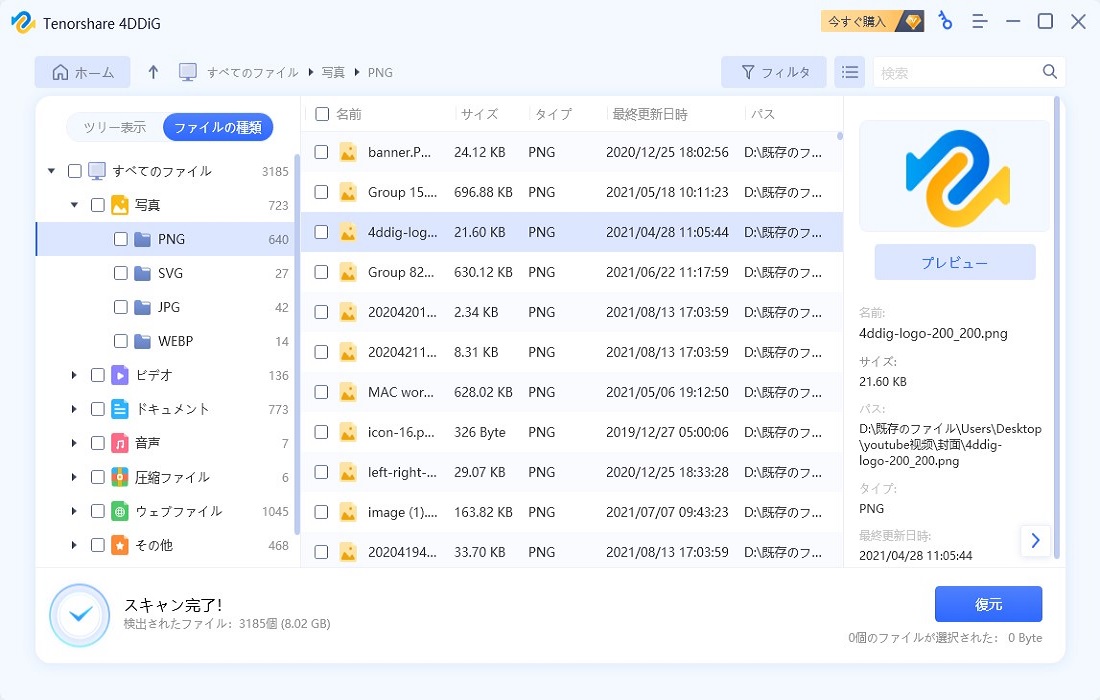The image size is (1100, 700).
Task: Click the プレビュー preview button
Action: [x=955, y=262]
